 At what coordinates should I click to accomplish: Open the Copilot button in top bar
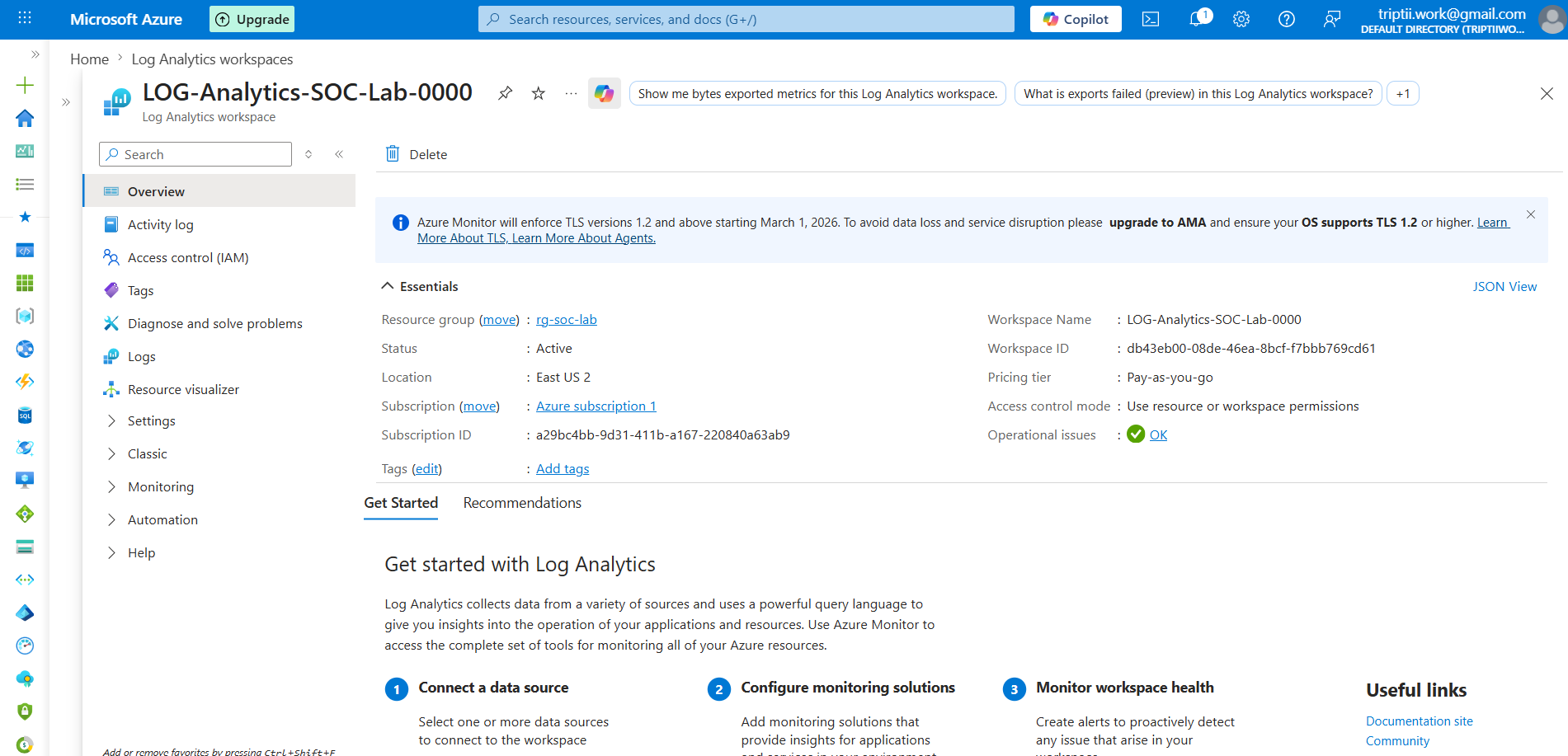pos(1076,19)
